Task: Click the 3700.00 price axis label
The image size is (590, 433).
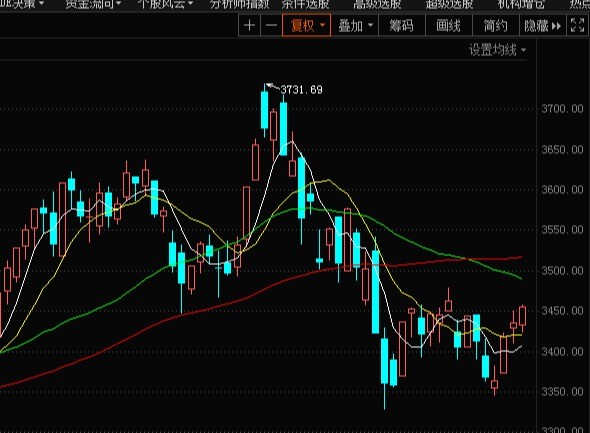Action: pos(562,109)
